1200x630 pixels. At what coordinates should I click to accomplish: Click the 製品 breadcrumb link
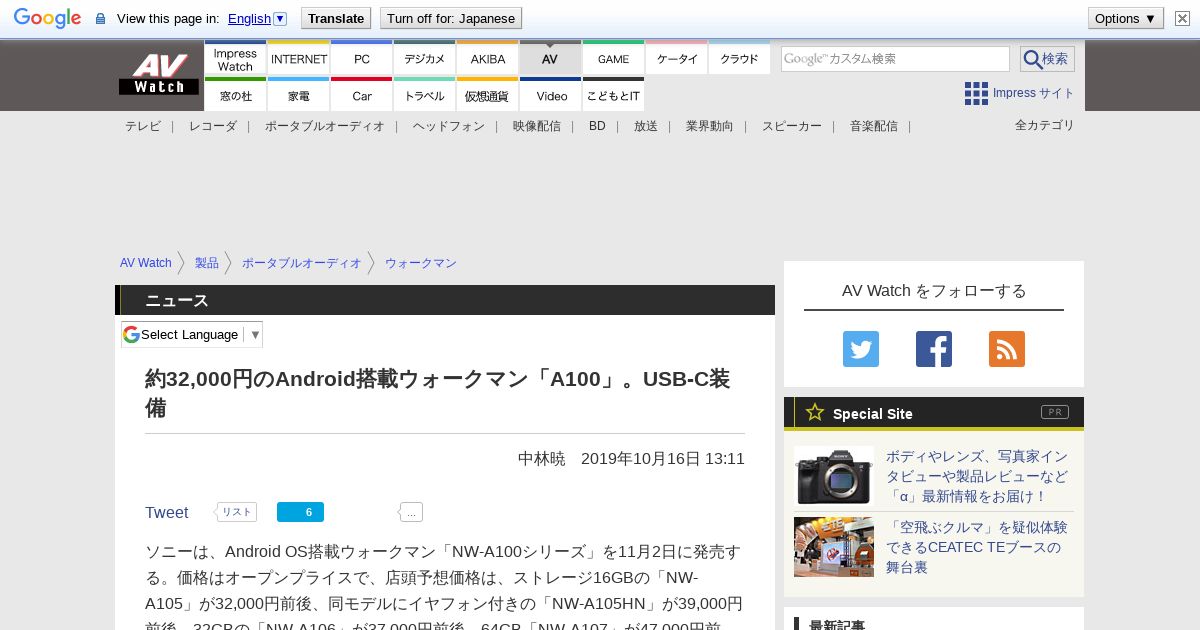207,263
